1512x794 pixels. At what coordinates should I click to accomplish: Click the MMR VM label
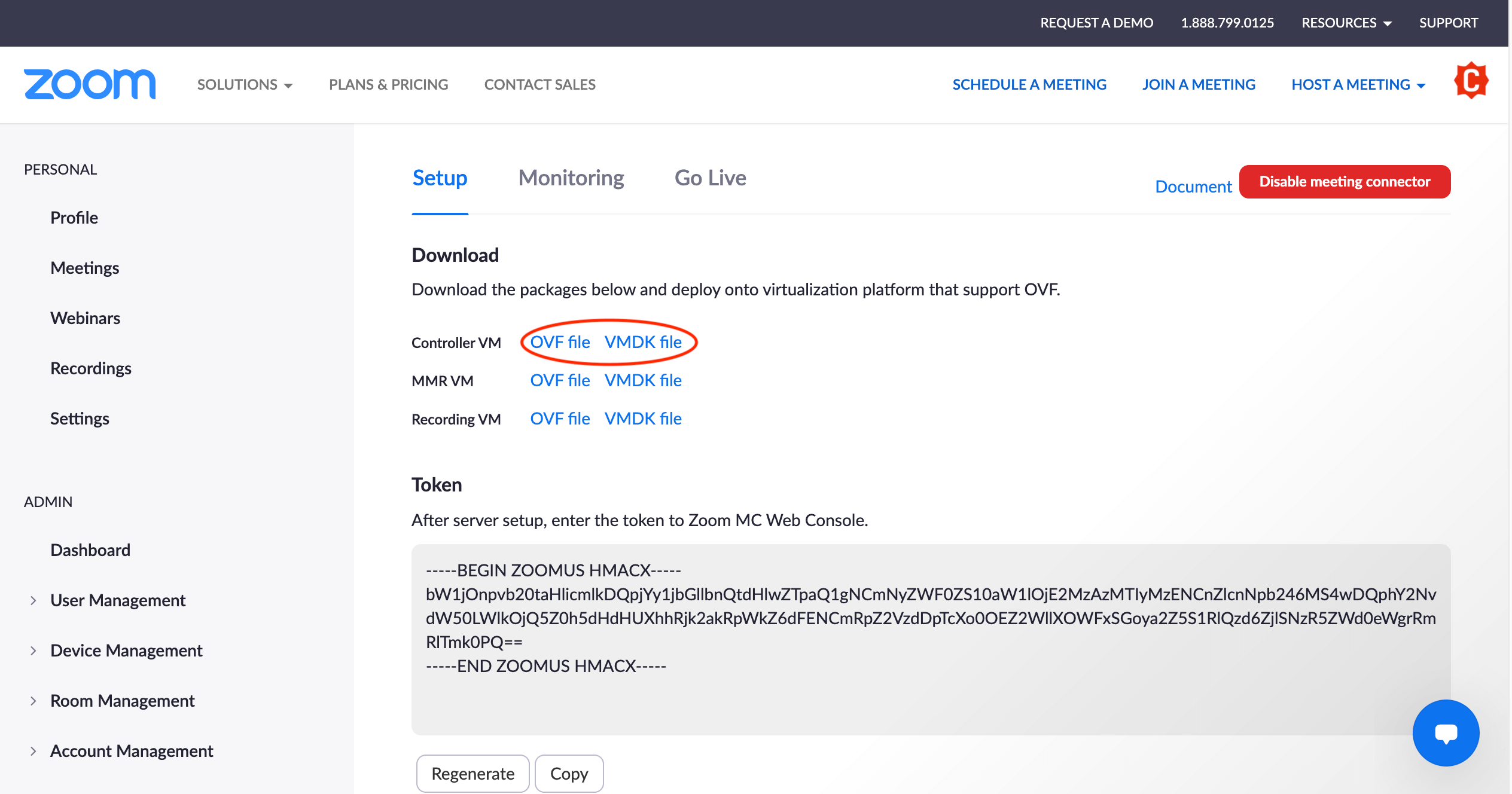coord(443,381)
